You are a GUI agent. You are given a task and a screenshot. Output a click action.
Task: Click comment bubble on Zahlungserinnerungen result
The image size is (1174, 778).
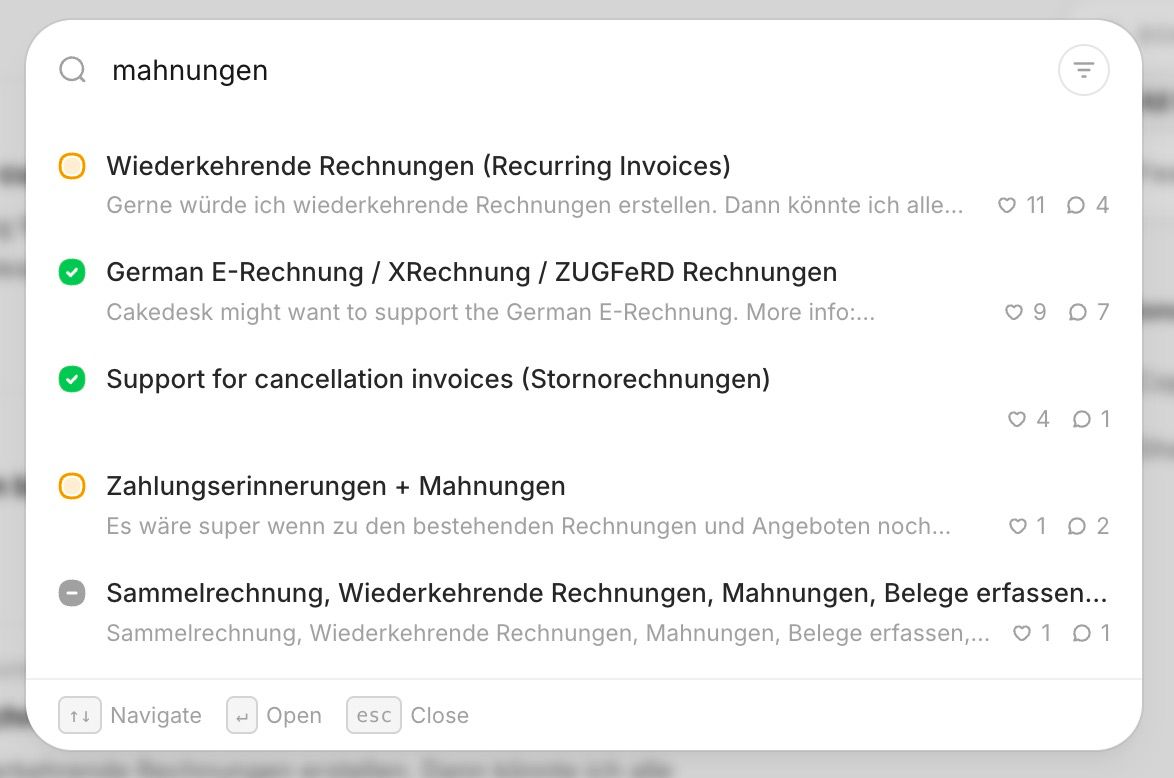click(1077, 526)
